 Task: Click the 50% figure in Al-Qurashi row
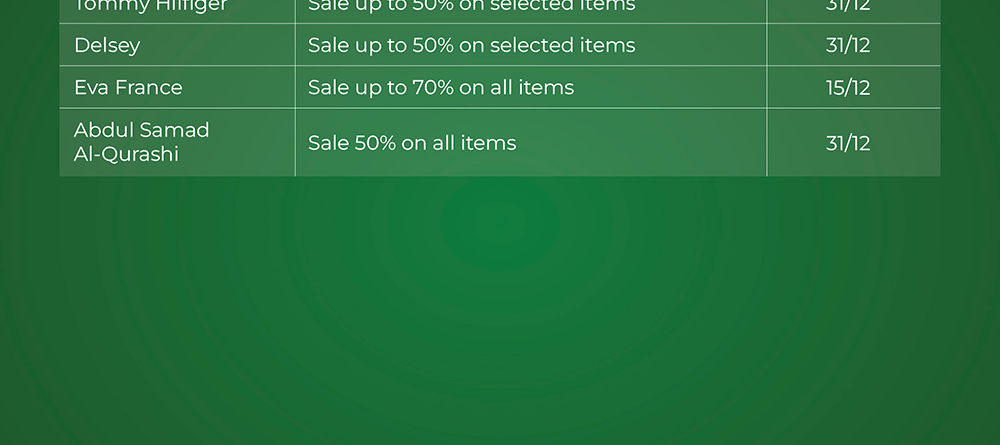click(x=375, y=143)
